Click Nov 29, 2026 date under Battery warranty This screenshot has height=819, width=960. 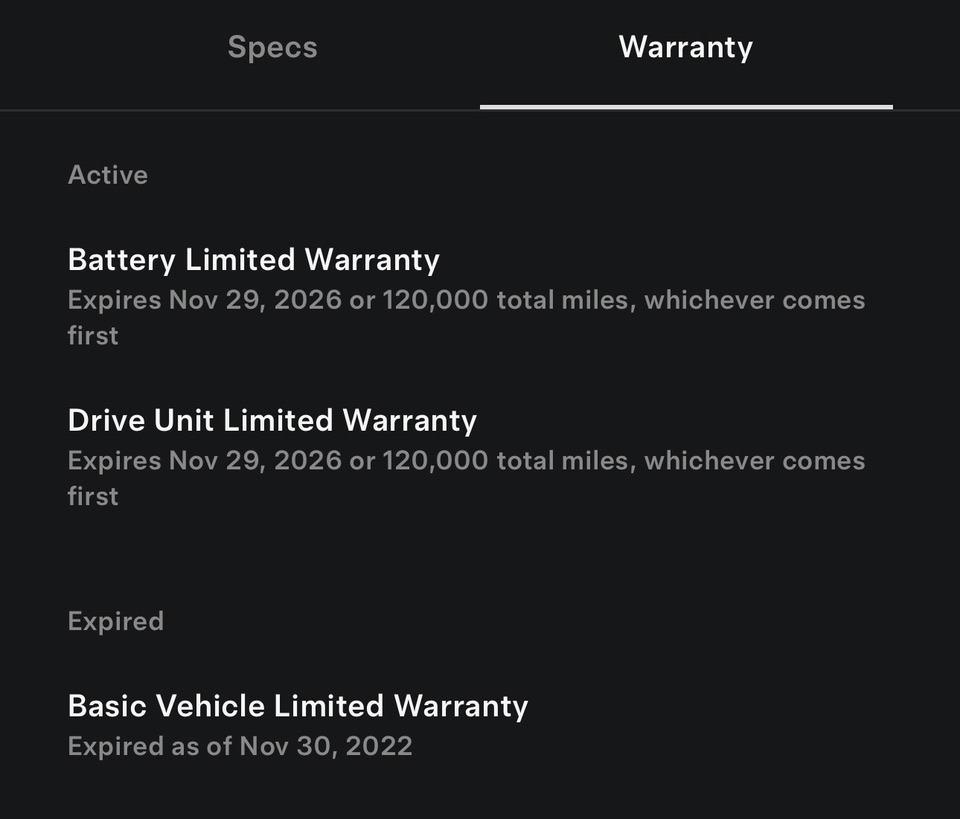(254, 300)
